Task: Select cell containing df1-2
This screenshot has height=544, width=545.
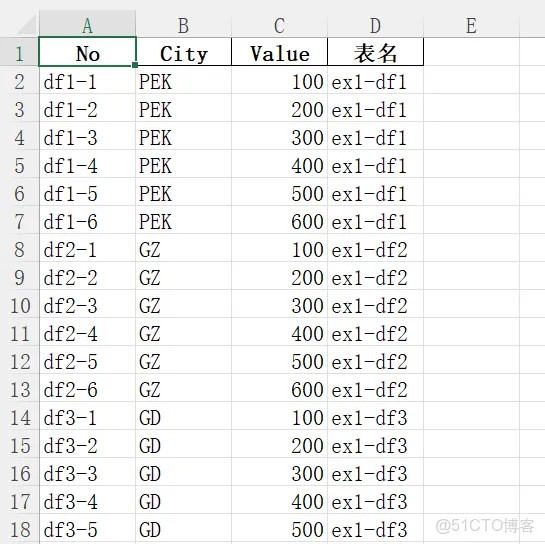Action: [88, 108]
